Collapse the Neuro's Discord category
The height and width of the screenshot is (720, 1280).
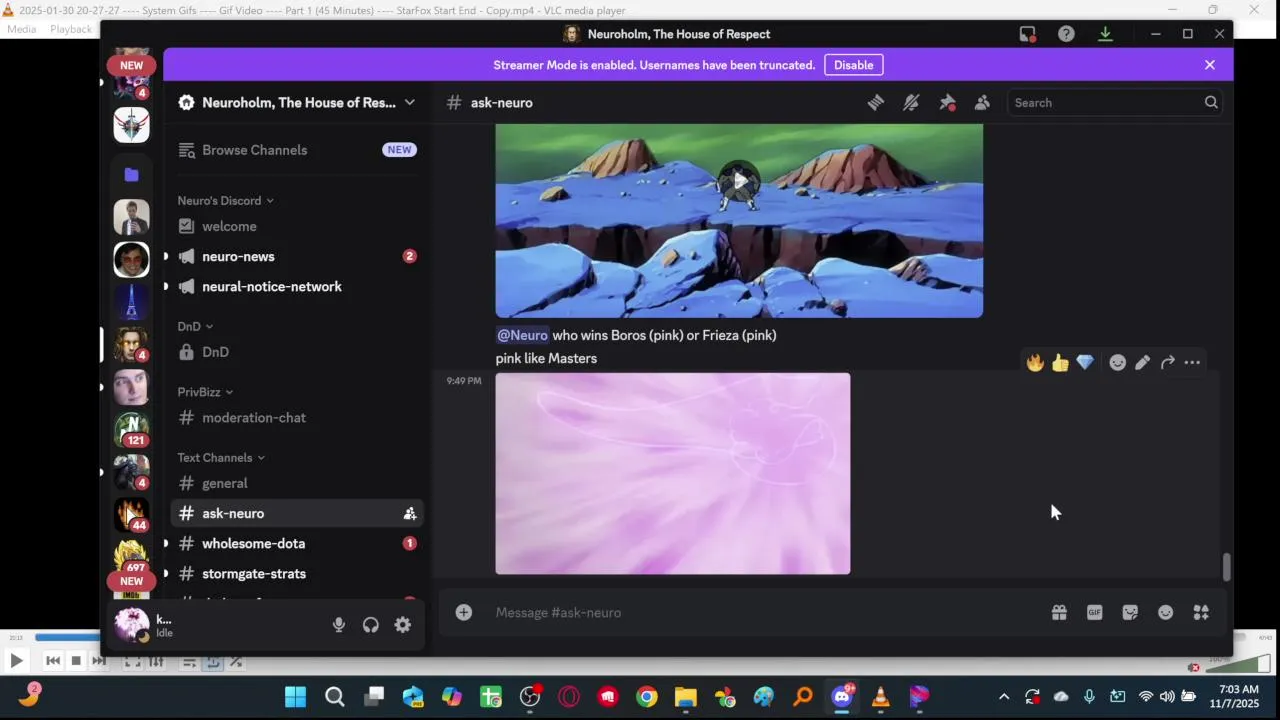pos(226,200)
